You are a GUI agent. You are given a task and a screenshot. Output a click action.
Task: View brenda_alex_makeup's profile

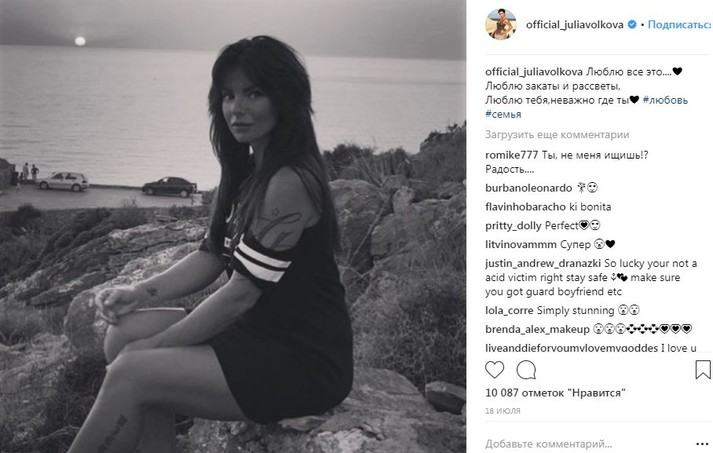pos(537,329)
